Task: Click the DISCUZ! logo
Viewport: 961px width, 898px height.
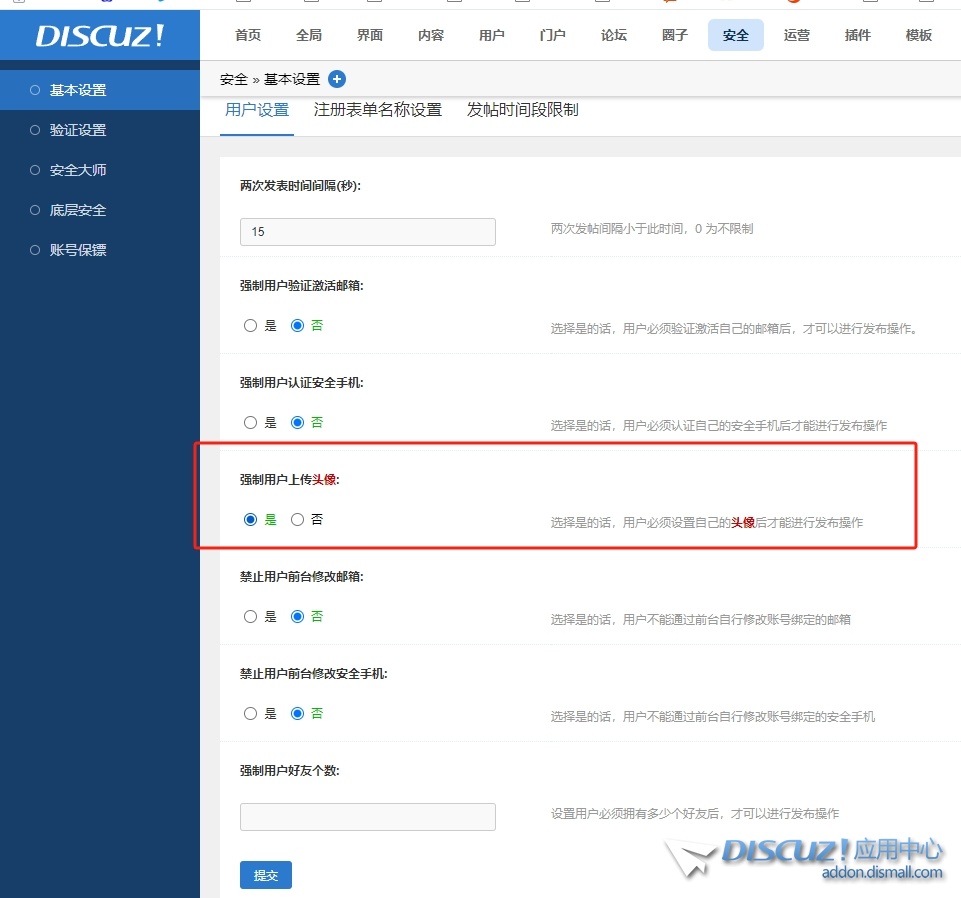Action: tap(100, 36)
